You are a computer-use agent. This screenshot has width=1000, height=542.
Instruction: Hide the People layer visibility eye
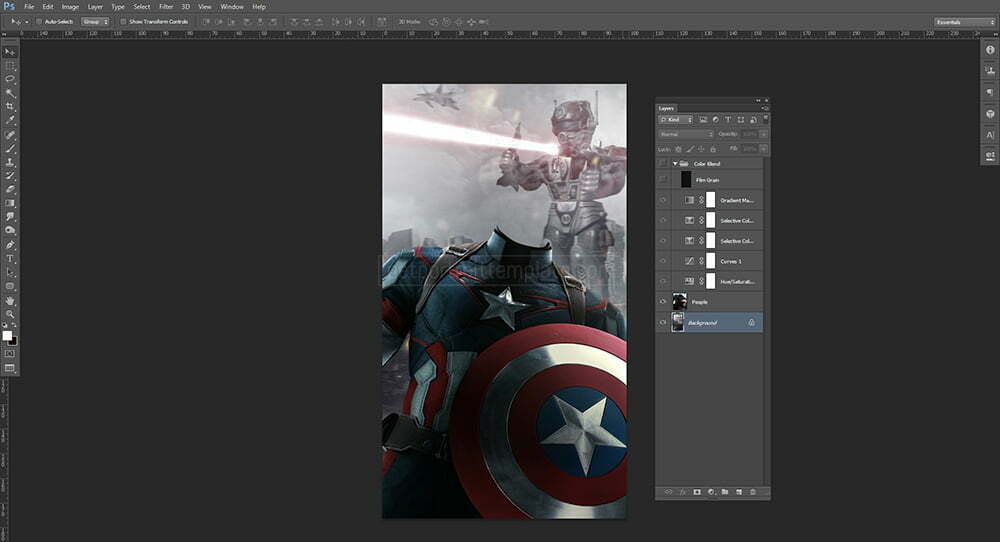[663, 301]
